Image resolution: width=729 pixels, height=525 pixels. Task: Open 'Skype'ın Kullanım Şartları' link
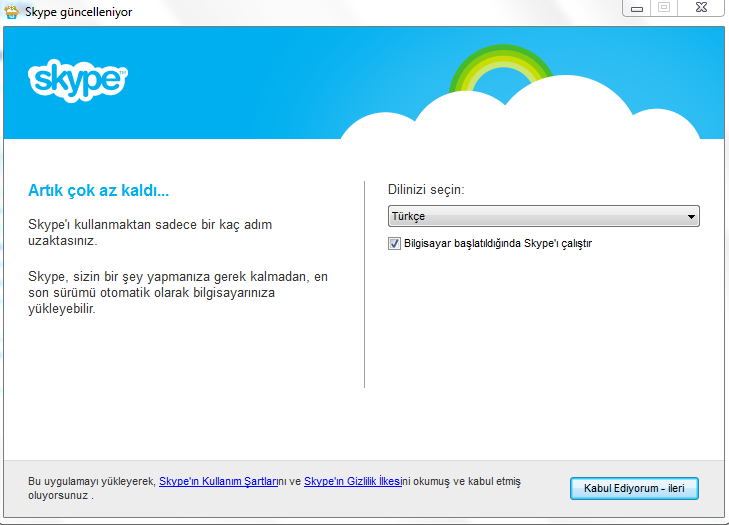pyautogui.click(x=219, y=481)
